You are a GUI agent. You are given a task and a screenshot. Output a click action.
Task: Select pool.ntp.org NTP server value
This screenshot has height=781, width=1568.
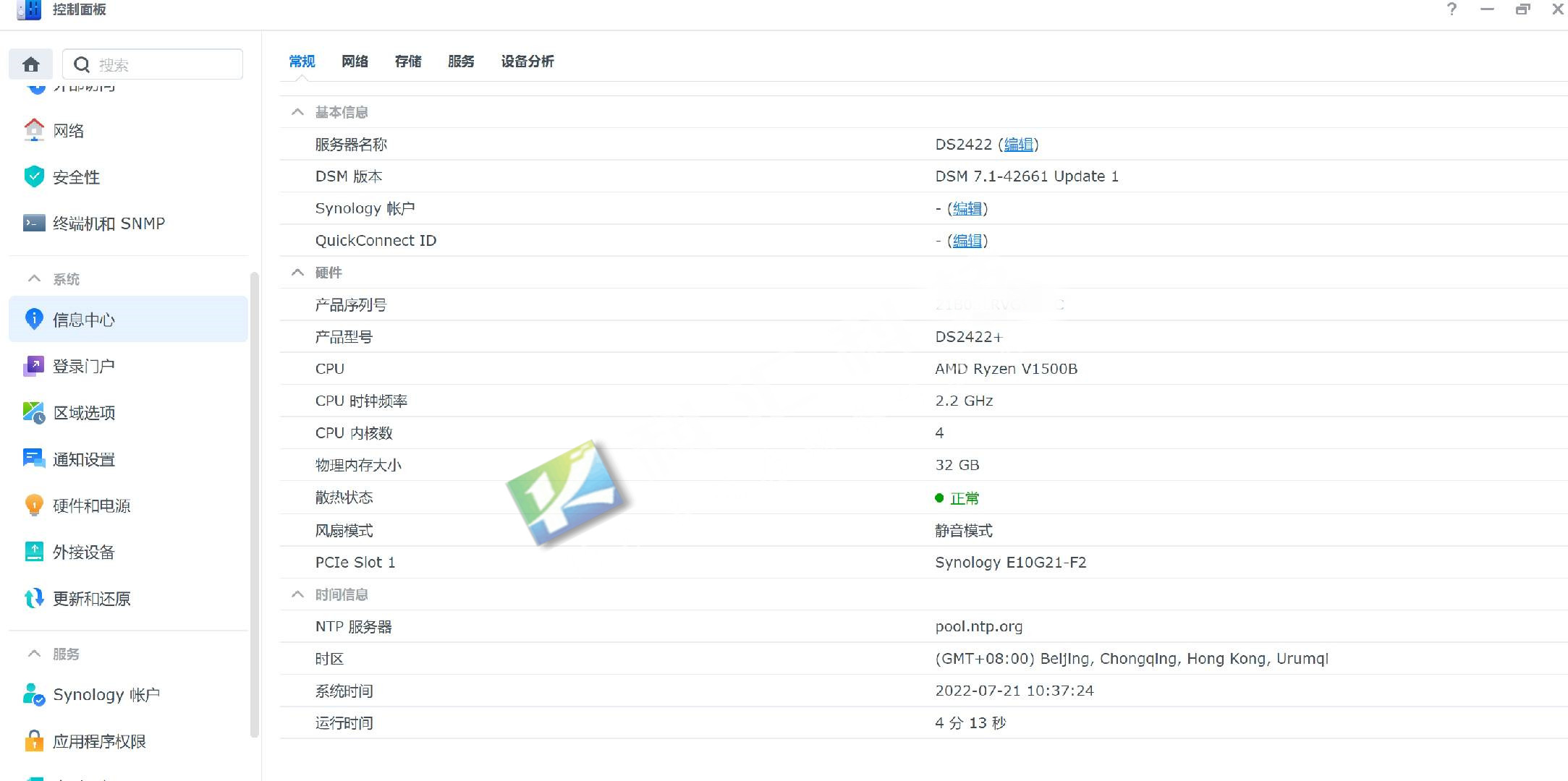pos(979,627)
